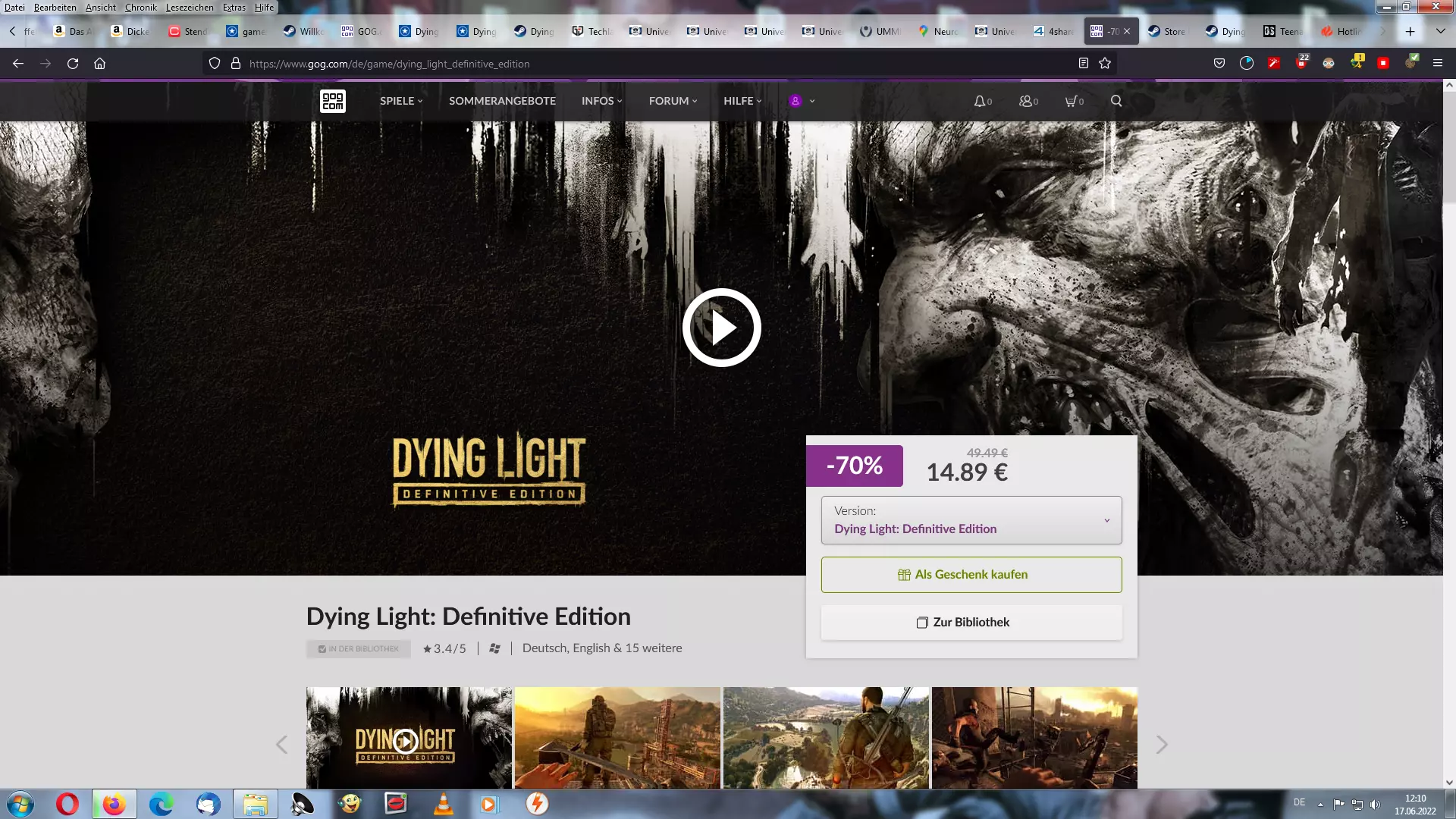The height and width of the screenshot is (819, 1456).
Task: Open the Firefox hamburger menu
Action: [x=1437, y=64]
